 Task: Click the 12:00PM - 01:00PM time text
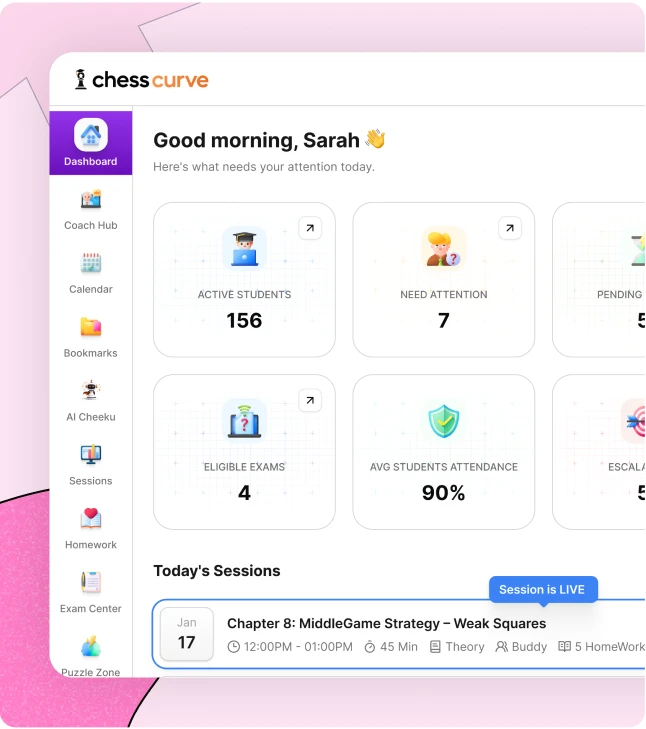point(298,647)
